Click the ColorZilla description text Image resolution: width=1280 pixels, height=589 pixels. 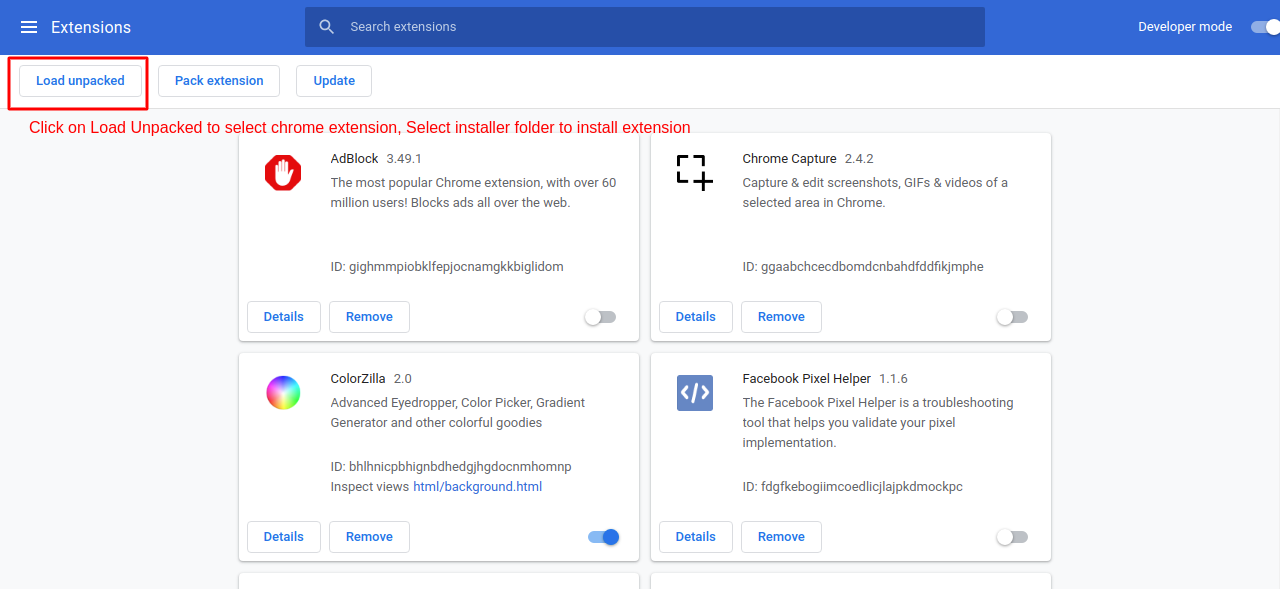point(458,413)
